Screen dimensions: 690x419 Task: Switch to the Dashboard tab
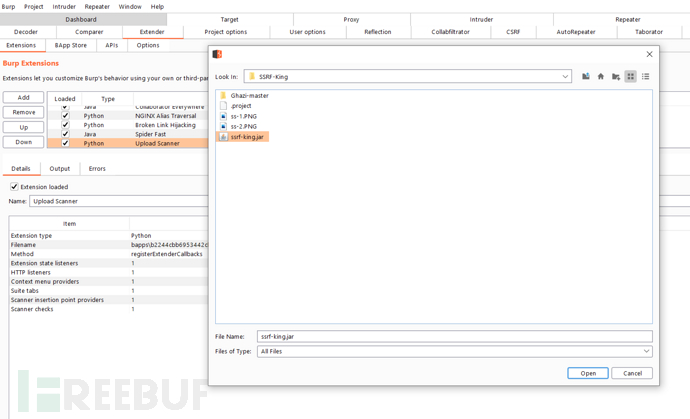81,19
